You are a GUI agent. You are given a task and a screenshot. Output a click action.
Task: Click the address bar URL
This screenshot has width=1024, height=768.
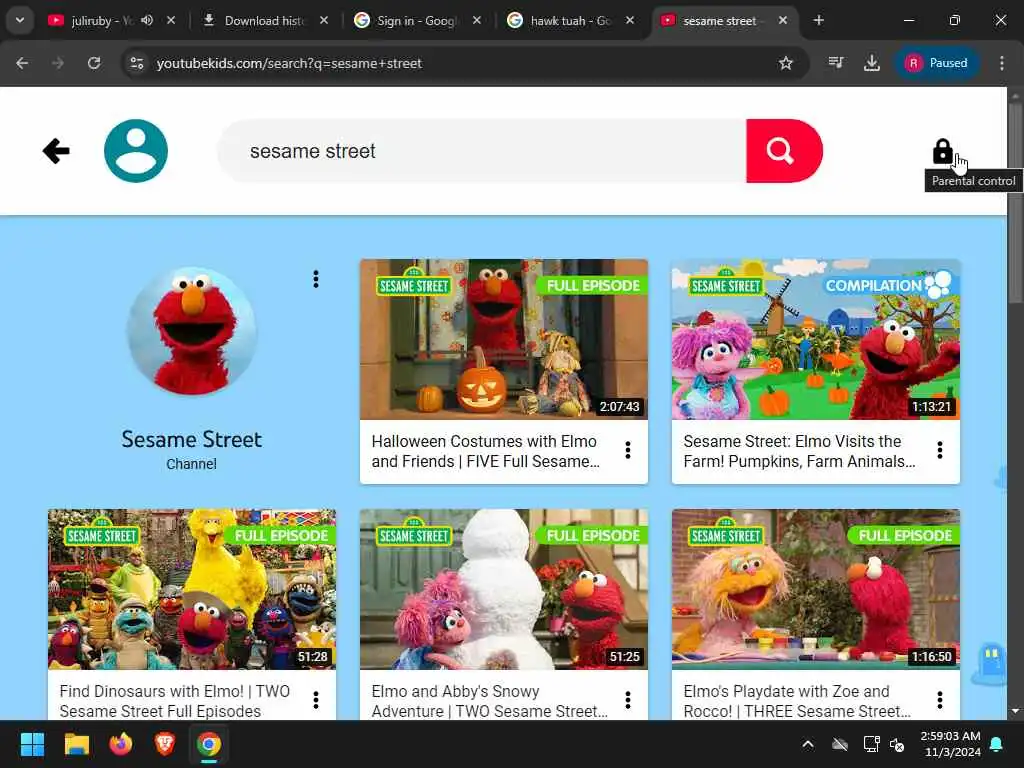coord(289,63)
